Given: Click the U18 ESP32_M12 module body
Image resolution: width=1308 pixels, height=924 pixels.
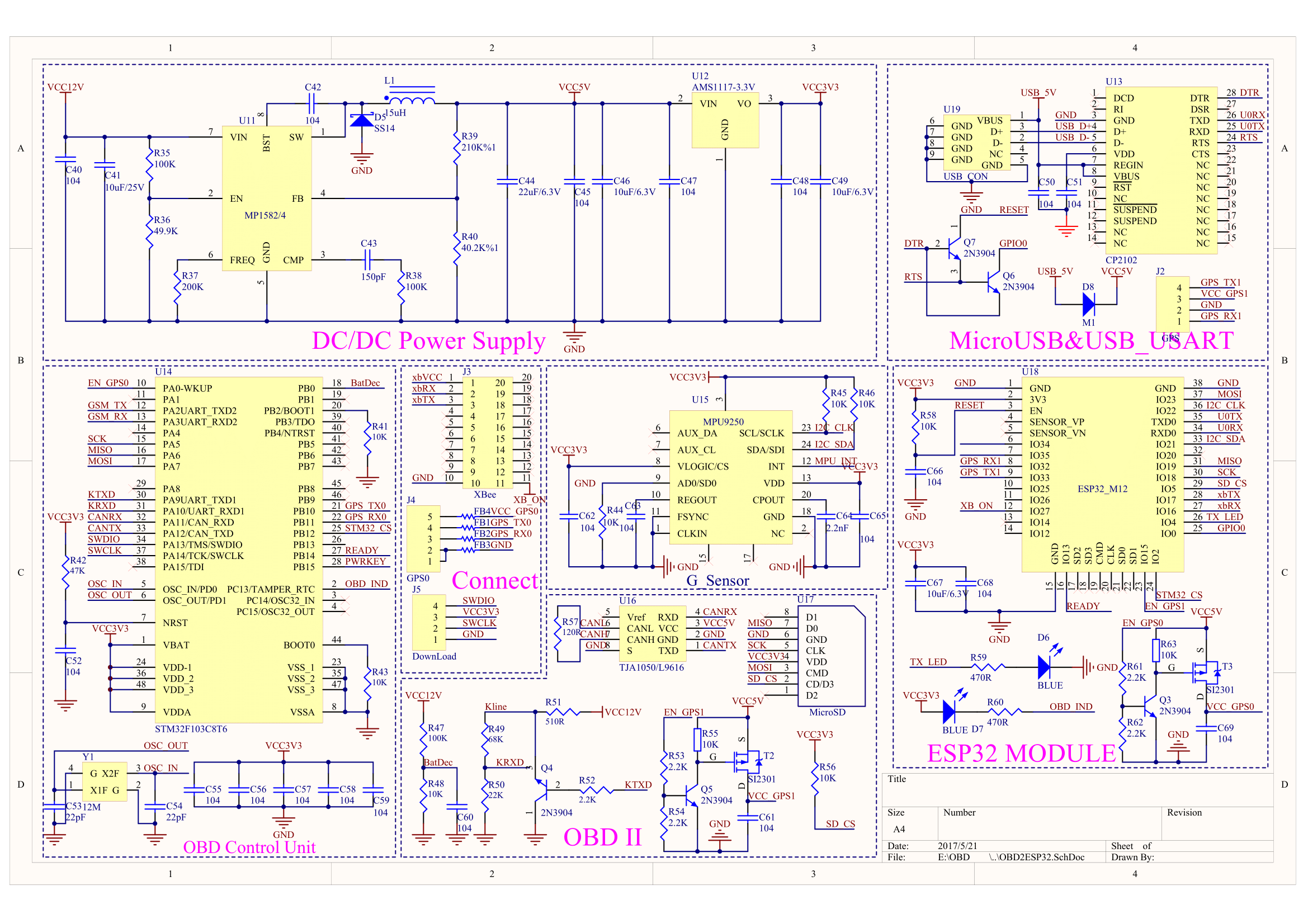Looking at the screenshot, I should click(x=1102, y=474).
